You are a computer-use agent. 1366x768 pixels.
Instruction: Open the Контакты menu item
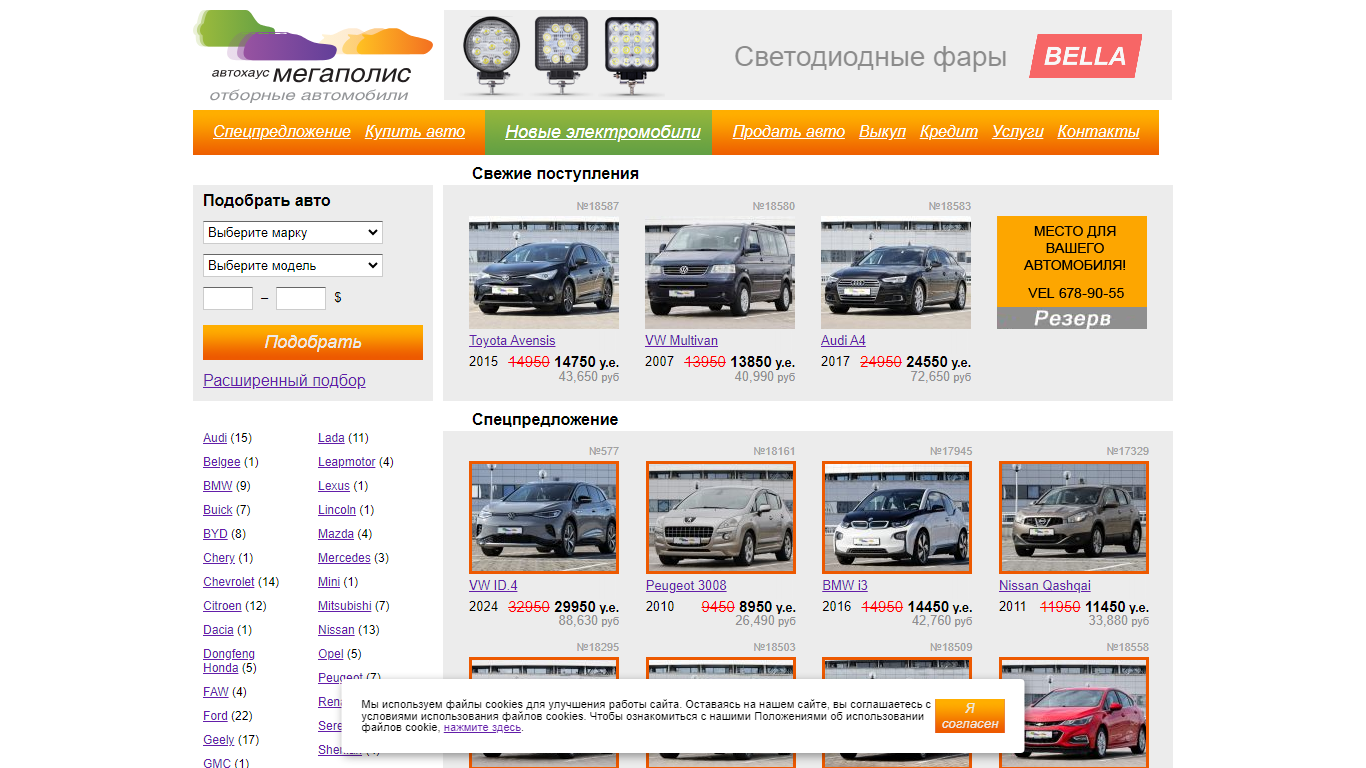[x=1098, y=132]
